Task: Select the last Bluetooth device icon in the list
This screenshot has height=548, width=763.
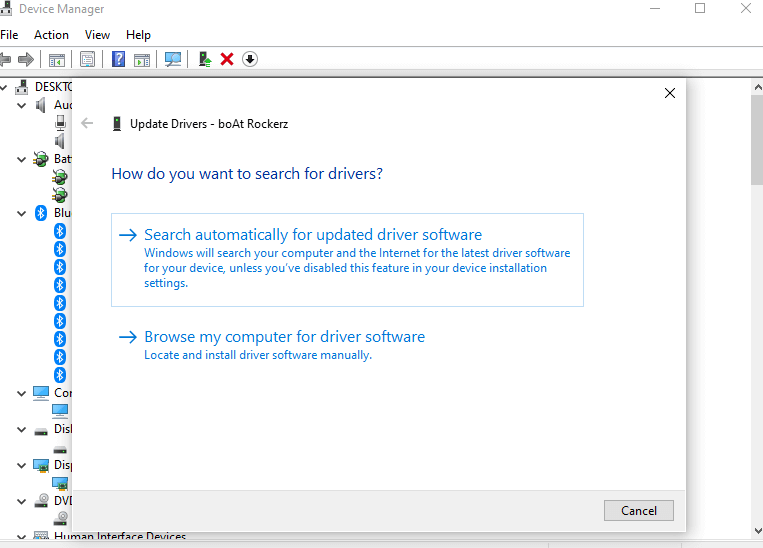Action: pyautogui.click(x=60, y=375)
